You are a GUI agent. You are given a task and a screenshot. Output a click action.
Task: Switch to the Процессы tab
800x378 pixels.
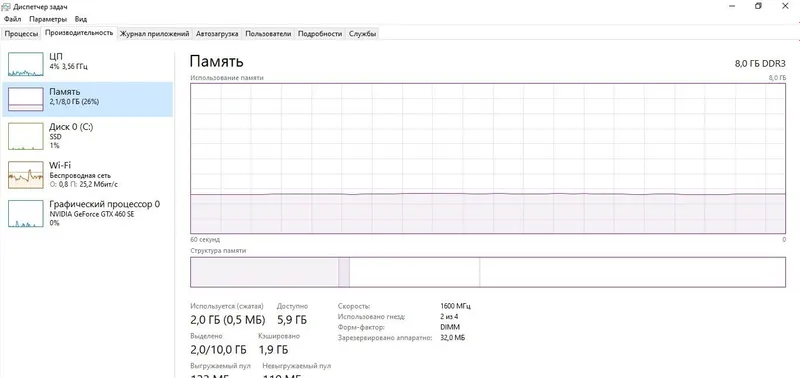coord(21,34)
